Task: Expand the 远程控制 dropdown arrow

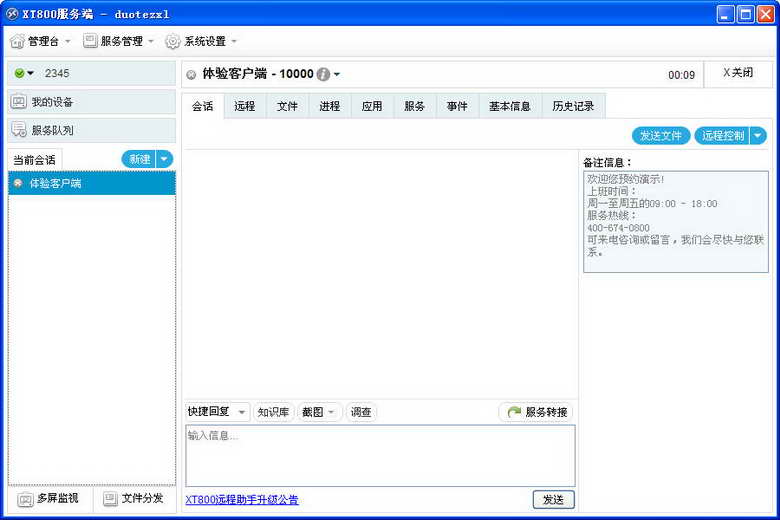Action: pyautogui.click(x=758, y=135)
